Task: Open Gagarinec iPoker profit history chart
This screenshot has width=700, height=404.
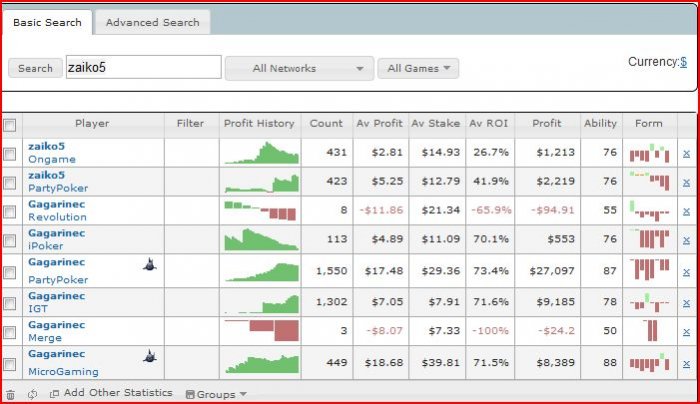Action: pos(262,239)
